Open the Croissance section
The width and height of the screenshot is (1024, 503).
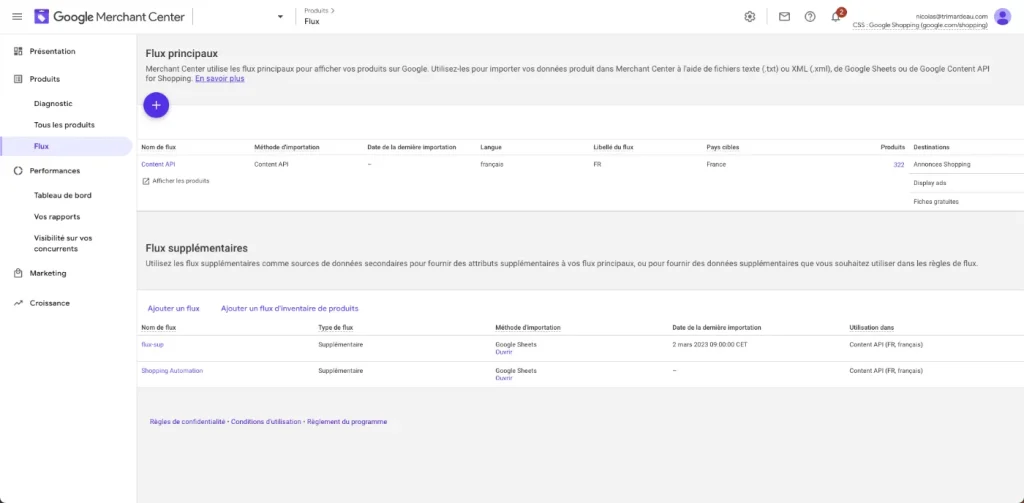click(50, 303)
